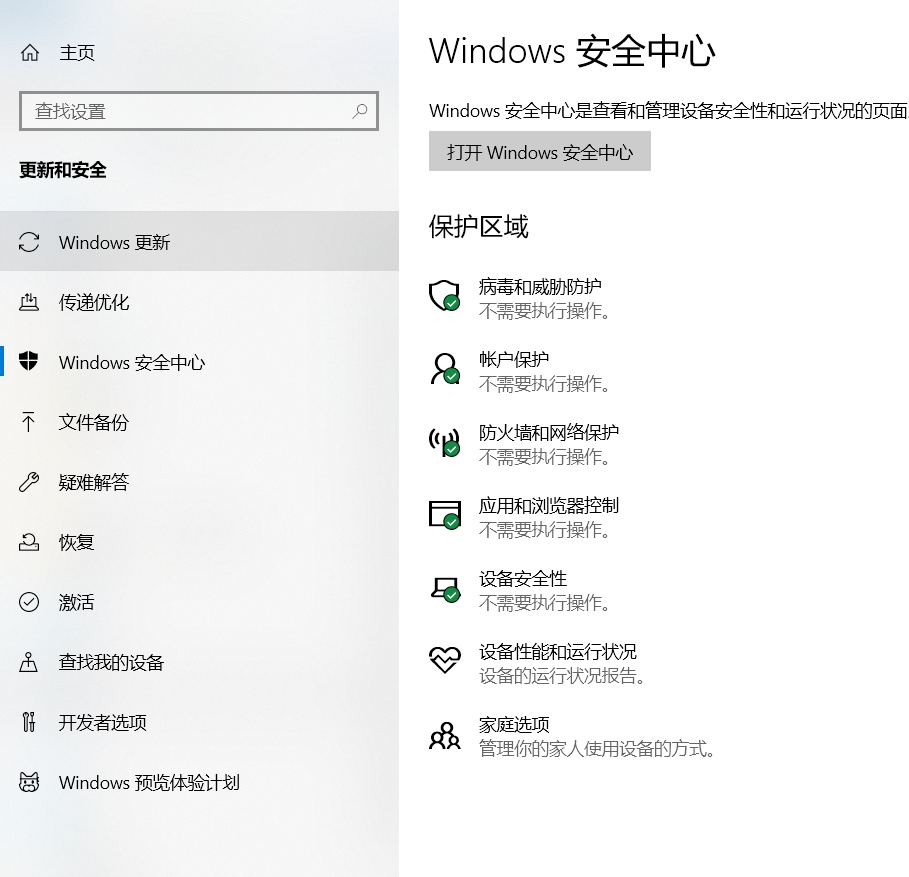Click the 应用和浏览器控制 window icon
909x877 pixels.
pos(445,515)
